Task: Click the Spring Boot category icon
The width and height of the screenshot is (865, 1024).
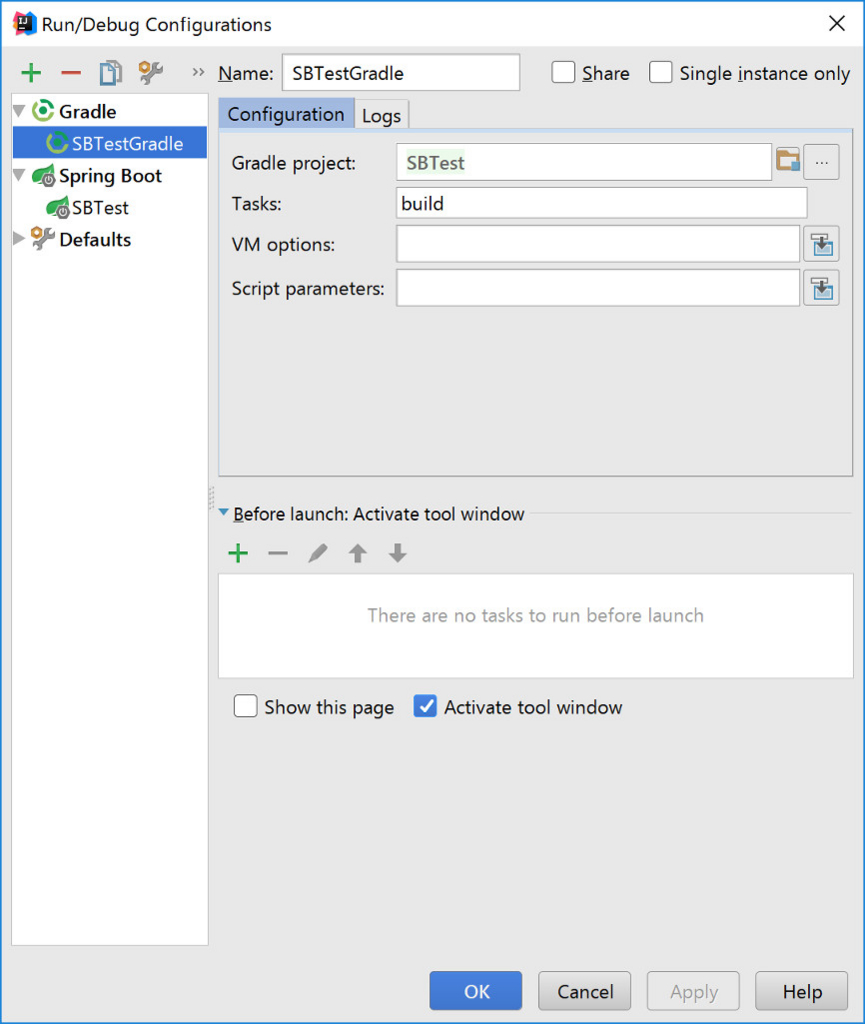Action: (44, 176)
